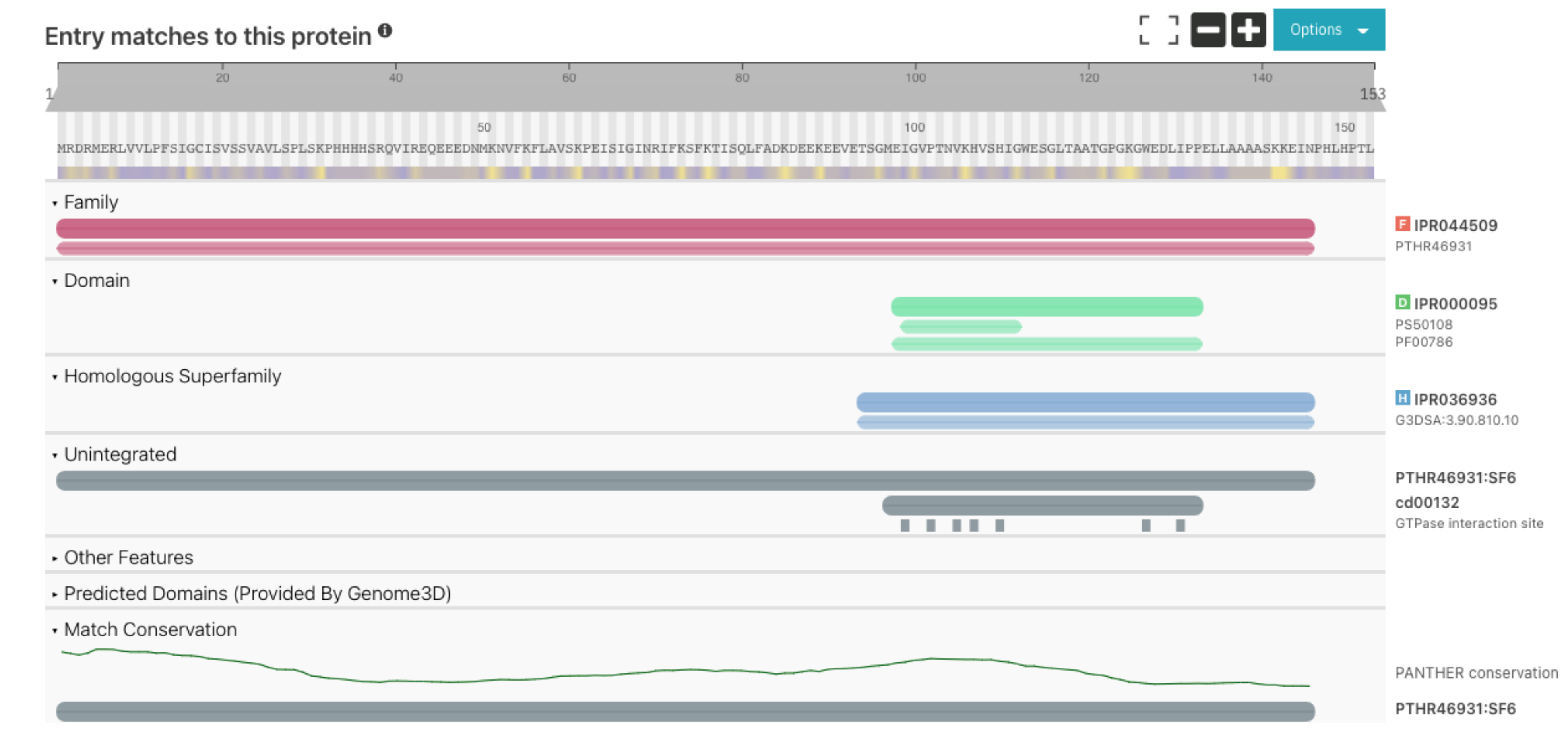Click position 100 on the ruler
The height and width of the screenshot is (749, 1568).
pos(915,78)
